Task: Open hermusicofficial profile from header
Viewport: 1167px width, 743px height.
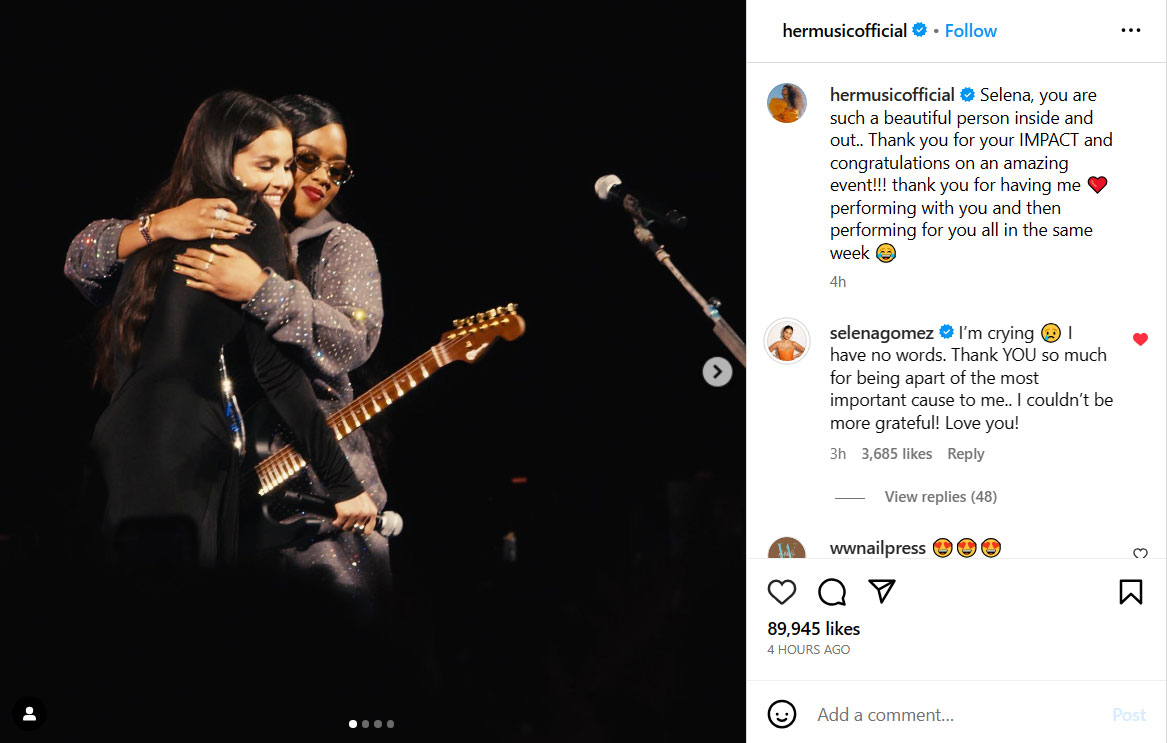Action: (x=844, y=31)
